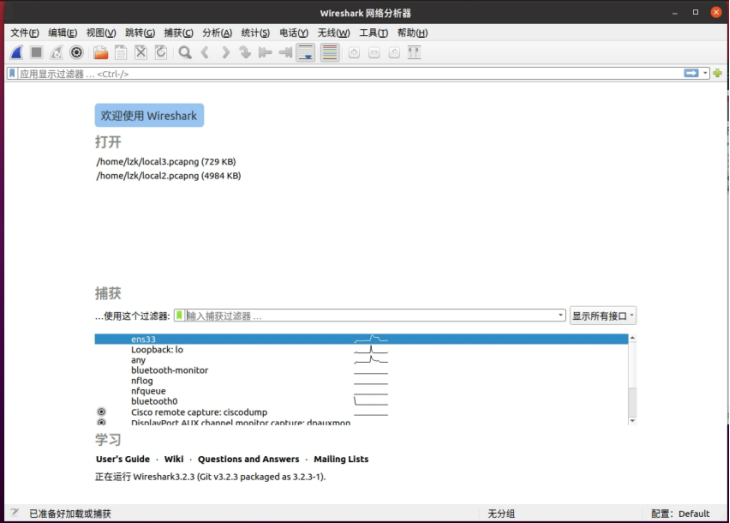Screen dimensions: 730x523
Task: Click in the capture filter input field
Action: point(371,316)
